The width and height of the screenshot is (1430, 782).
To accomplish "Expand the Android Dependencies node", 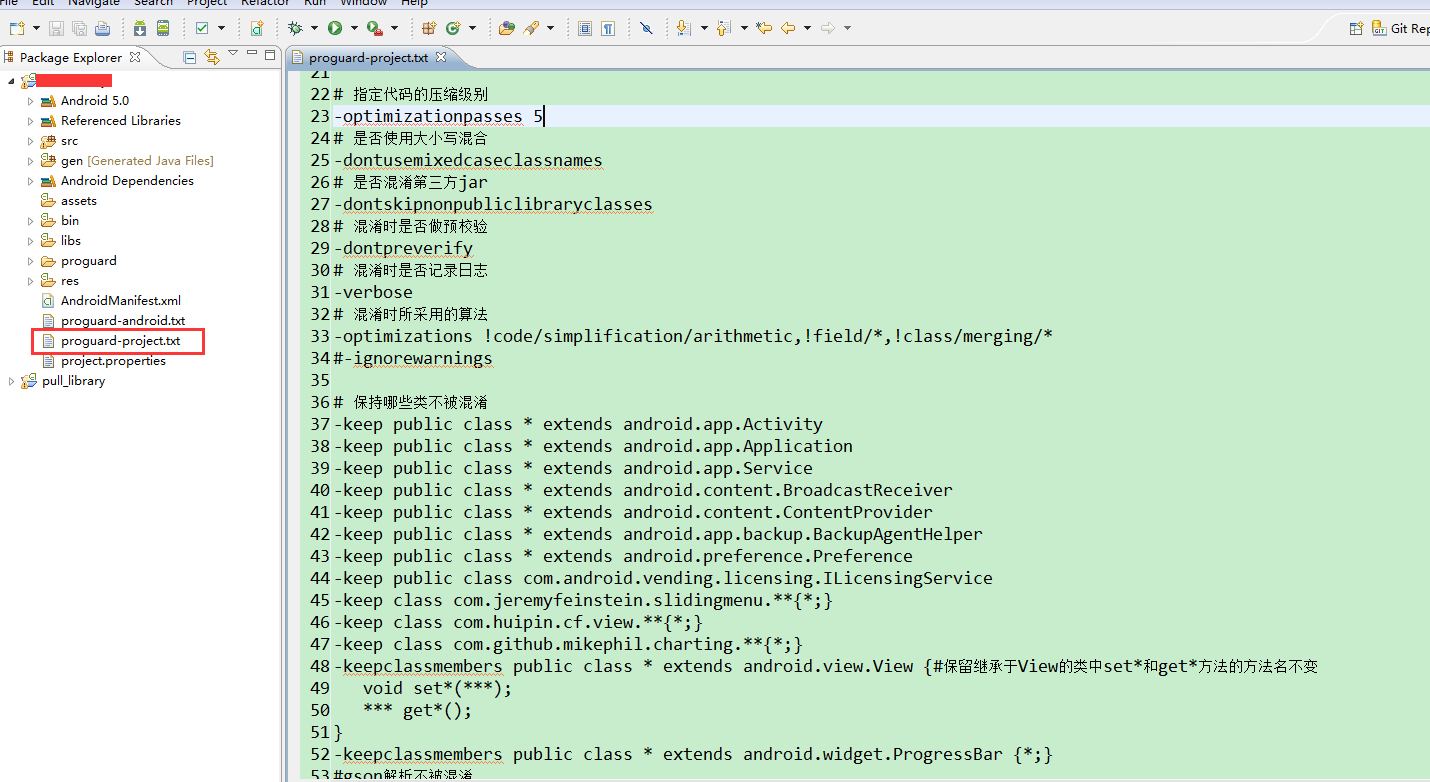I will click(30, 181).
